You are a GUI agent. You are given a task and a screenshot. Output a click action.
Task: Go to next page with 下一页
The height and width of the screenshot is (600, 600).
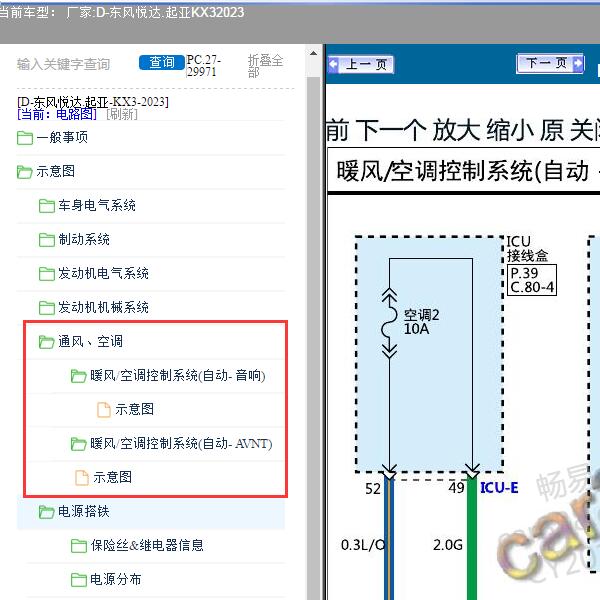tap(550, 63)
